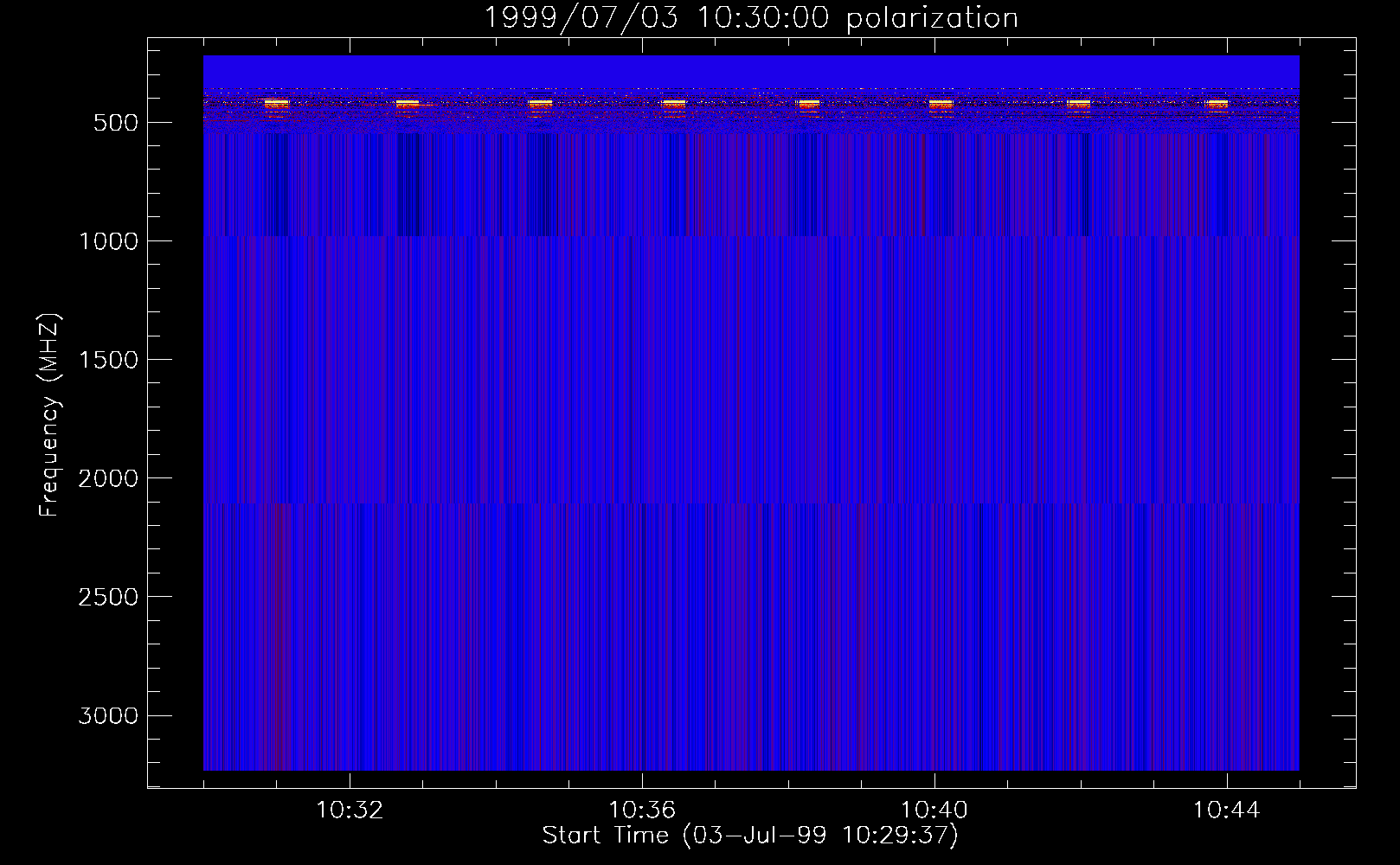Screen dimensions: 1400x865
Task: Click the 2500 frequency tick label
Action: tap(108, 597)
